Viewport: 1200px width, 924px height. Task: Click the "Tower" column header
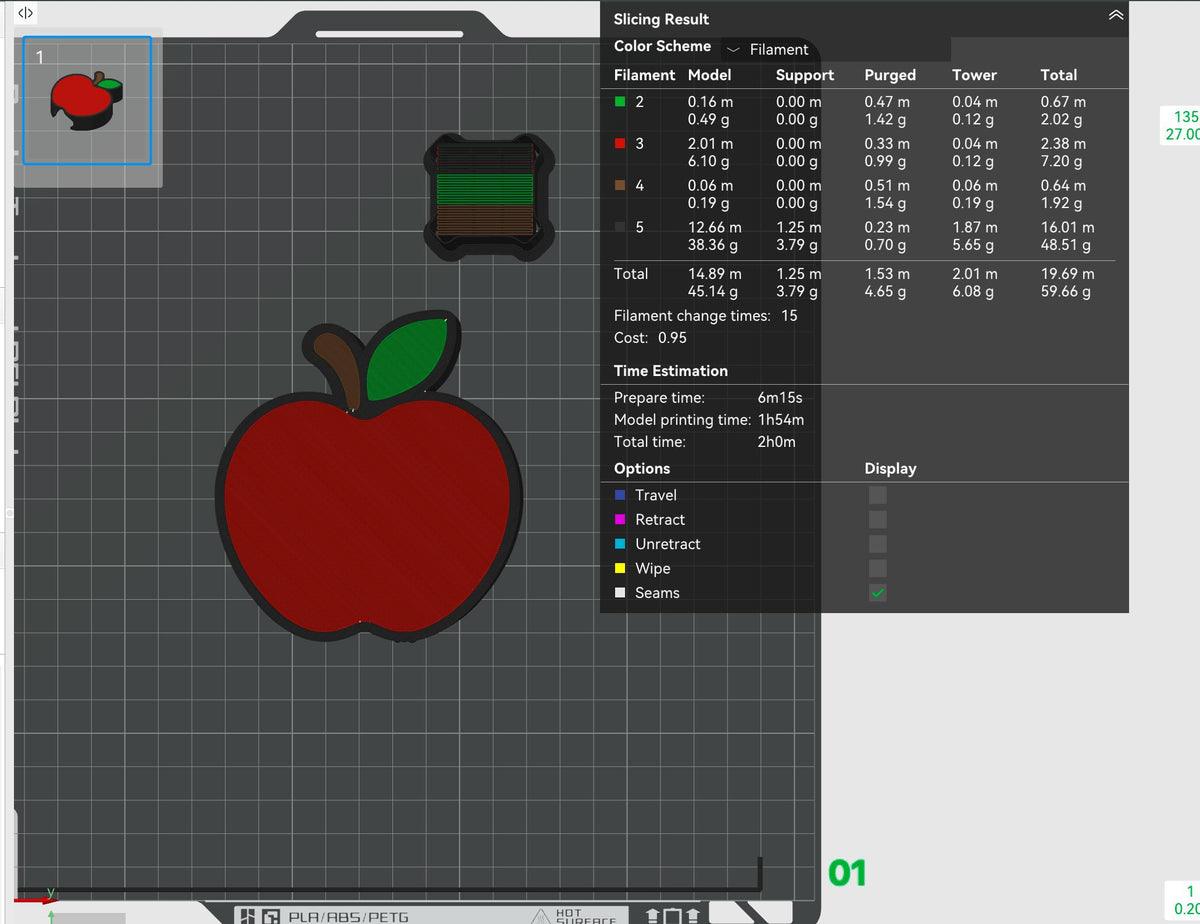point(974,75)
